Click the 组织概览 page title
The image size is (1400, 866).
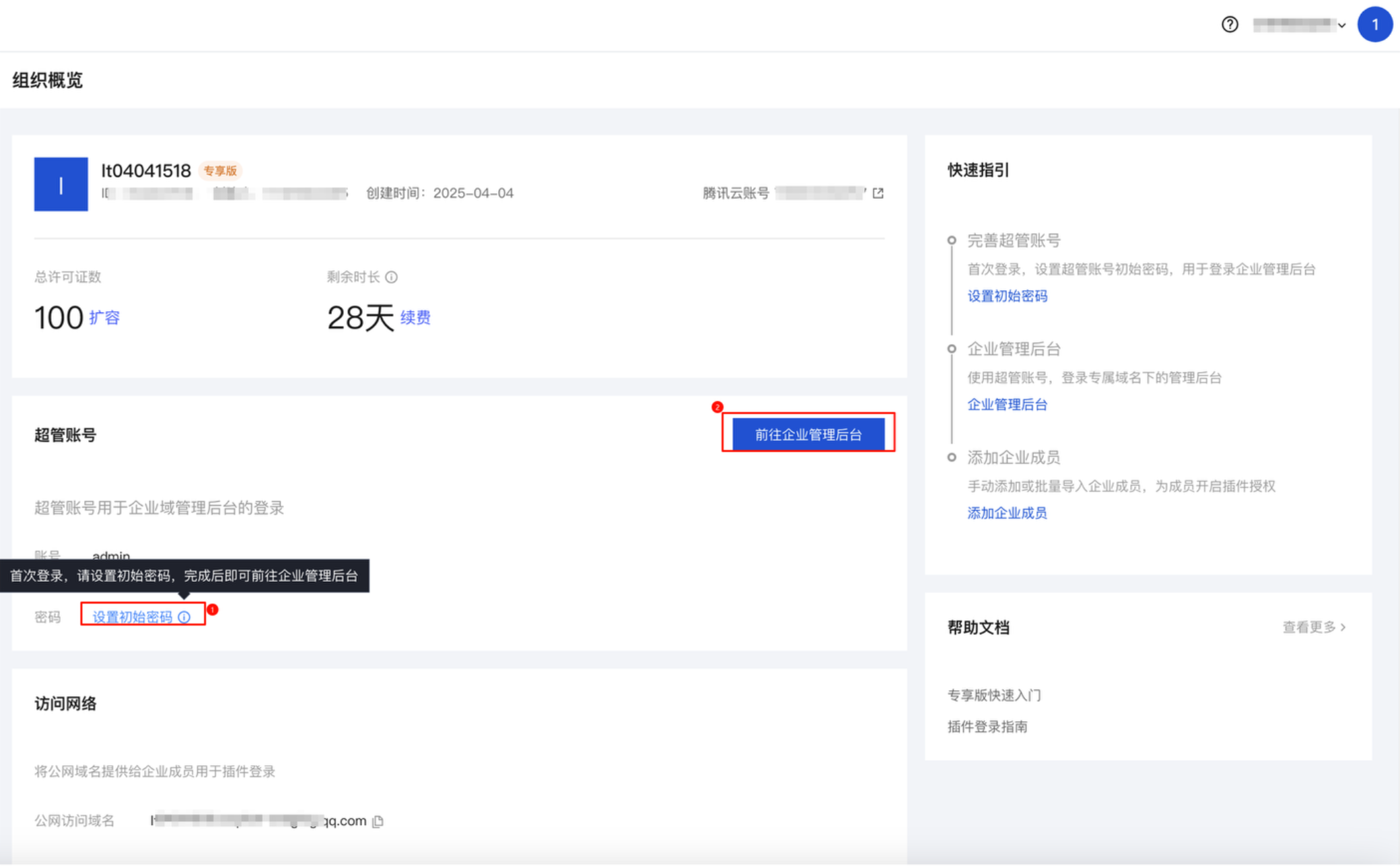point(48,80)
